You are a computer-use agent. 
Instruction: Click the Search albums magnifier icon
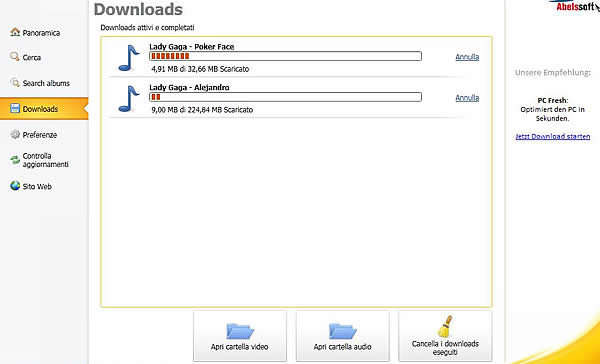point(15,82)
